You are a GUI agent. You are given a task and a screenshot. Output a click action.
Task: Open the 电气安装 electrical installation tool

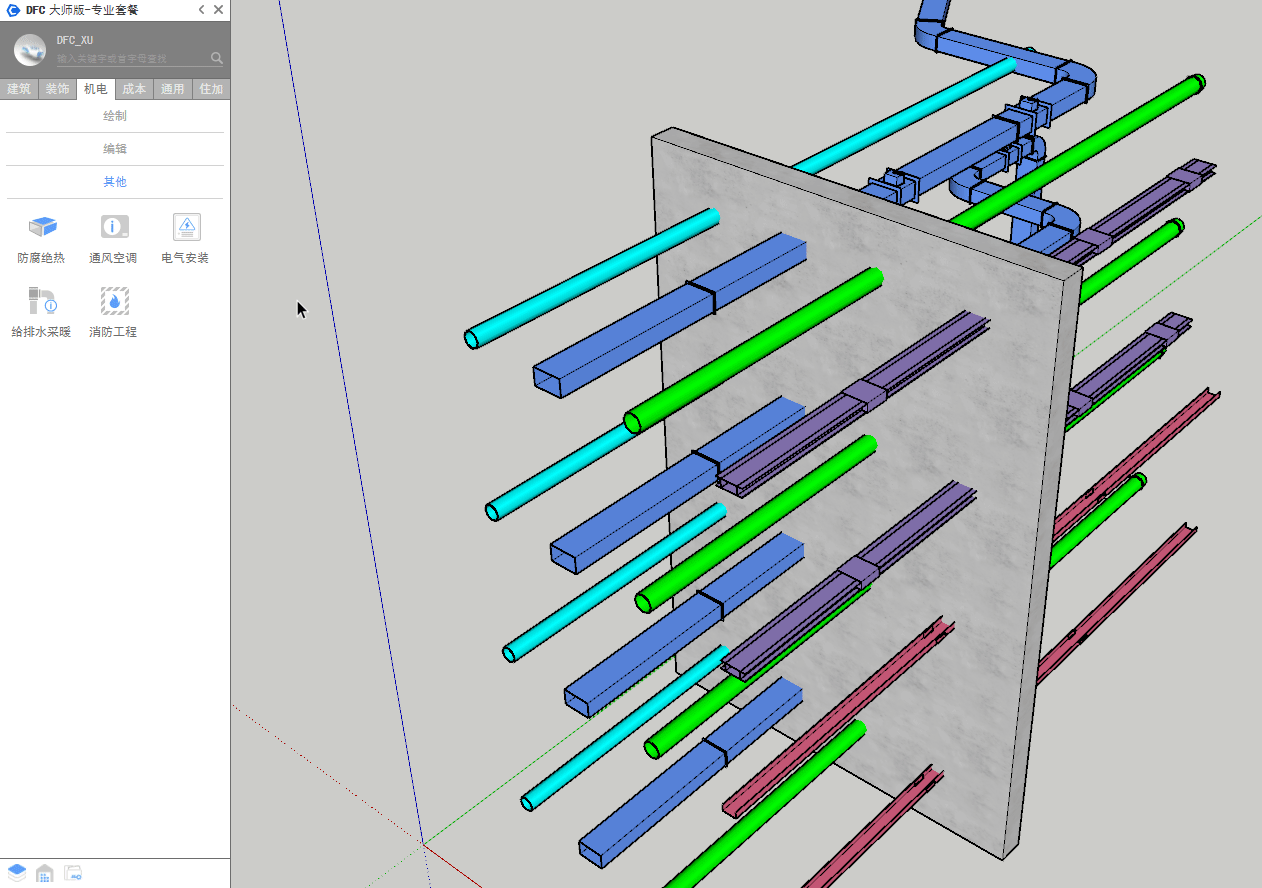pos(186,228)
